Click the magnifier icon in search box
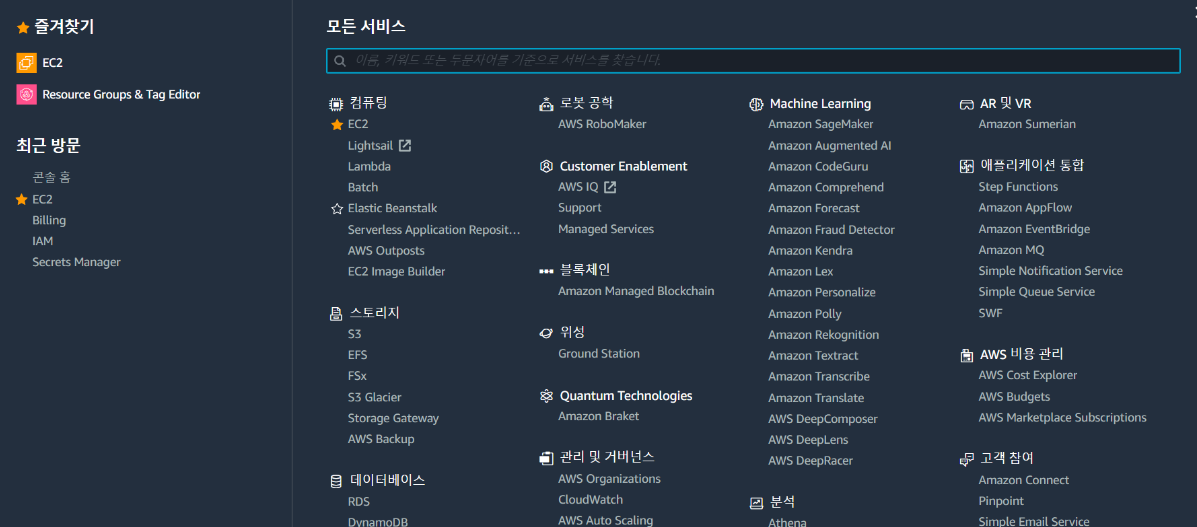Image resolution: width=1197 pixels, height=527 pixels. click(340, 60)
